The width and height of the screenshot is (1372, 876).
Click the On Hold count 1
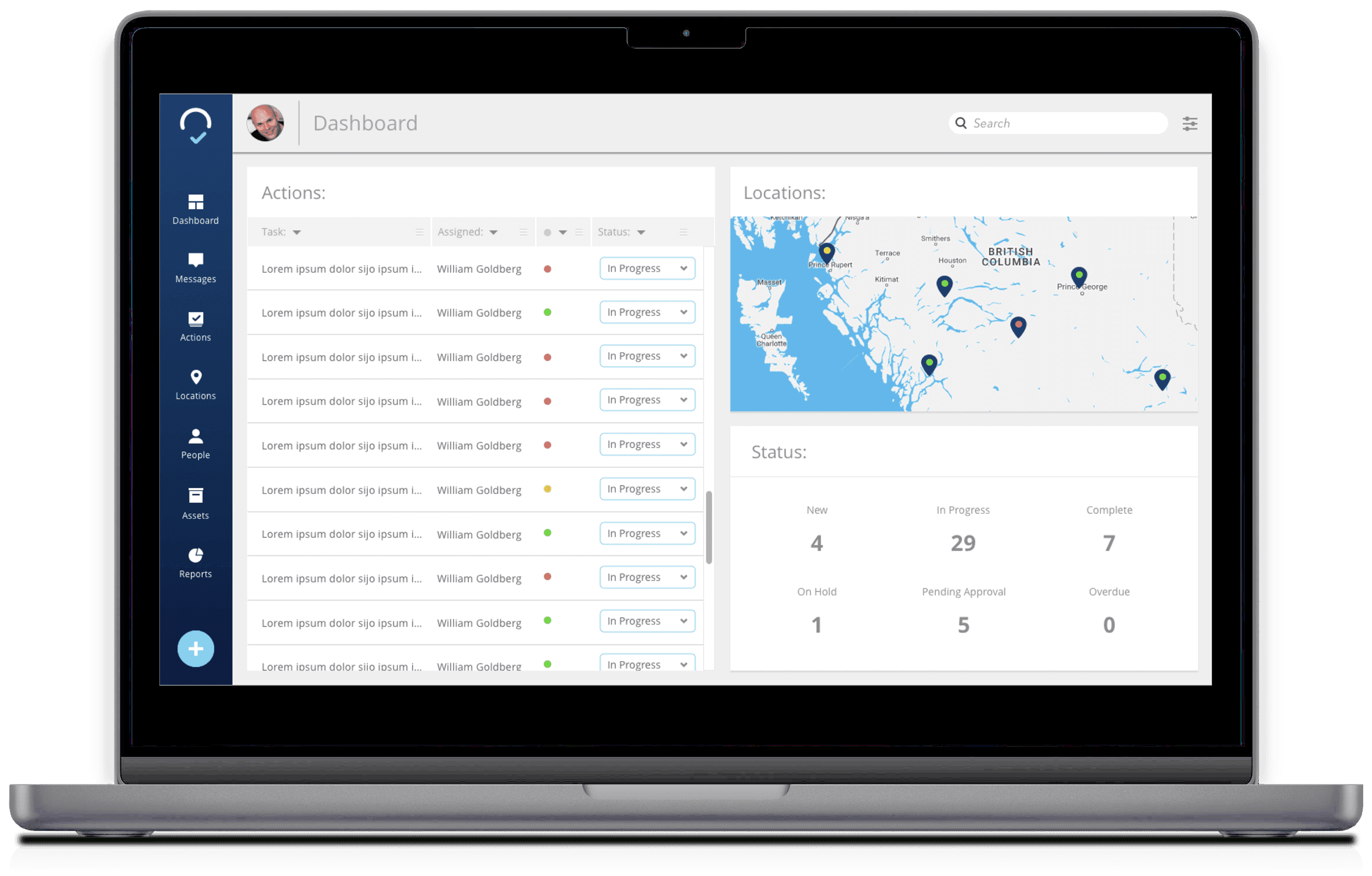tap(816, 625)
